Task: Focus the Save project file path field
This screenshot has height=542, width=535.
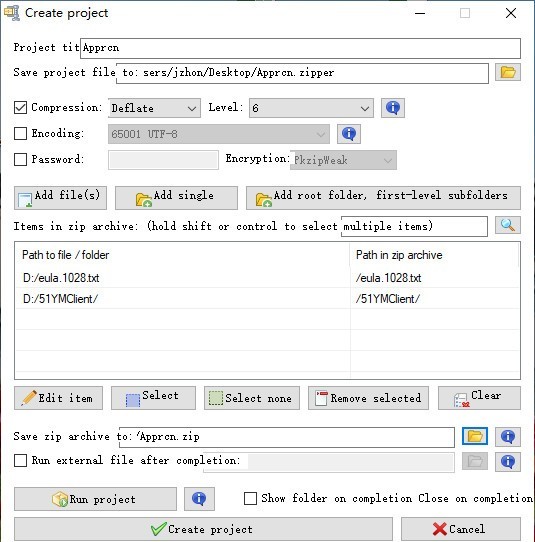Action: pos(302,73)
